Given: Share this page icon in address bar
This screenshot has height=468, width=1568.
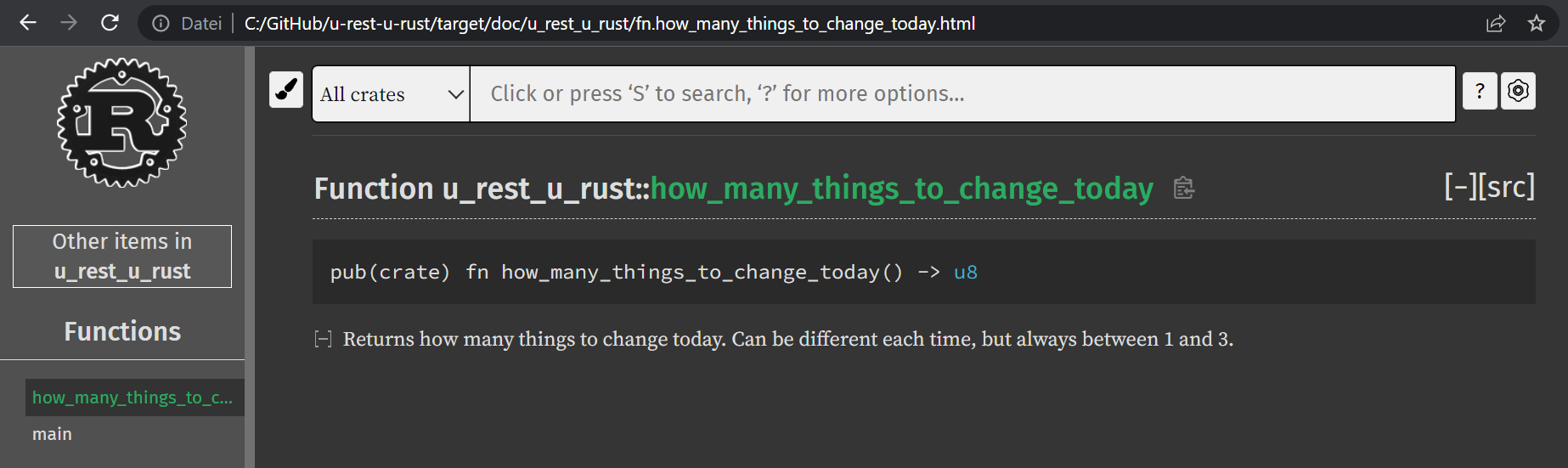Looking at the screenshot, I should [x=1496, y=23].
